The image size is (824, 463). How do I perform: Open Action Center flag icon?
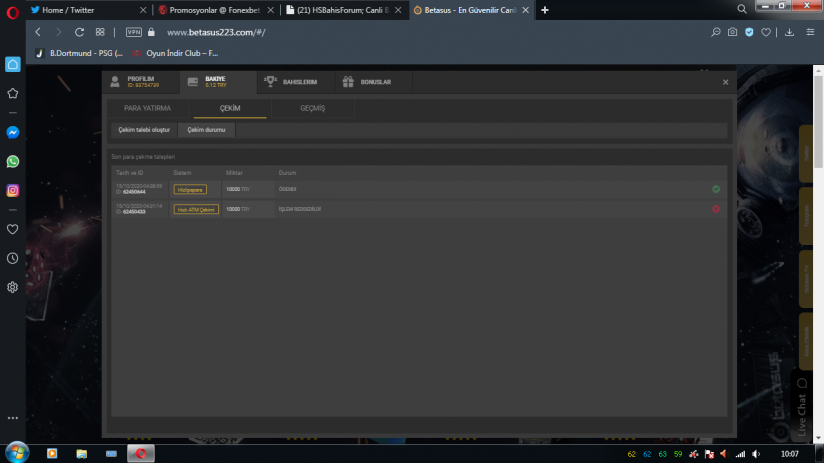pos(709,454)
